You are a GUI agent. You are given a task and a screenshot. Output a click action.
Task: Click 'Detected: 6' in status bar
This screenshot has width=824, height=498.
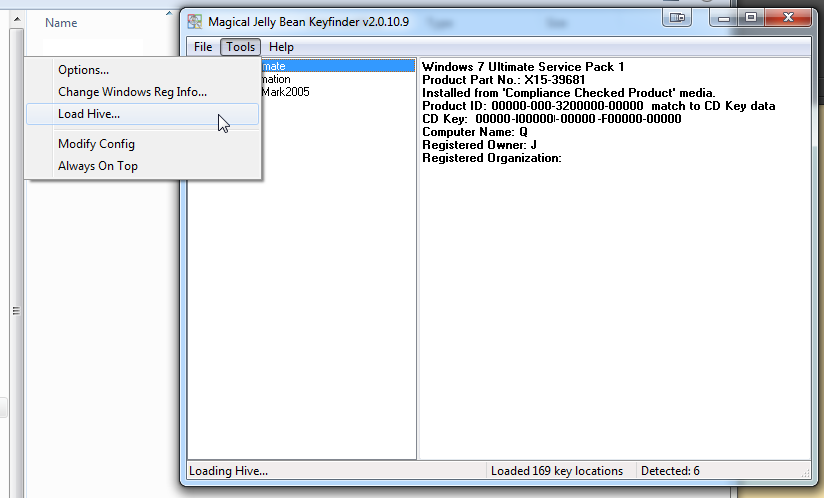coord(670,471)
